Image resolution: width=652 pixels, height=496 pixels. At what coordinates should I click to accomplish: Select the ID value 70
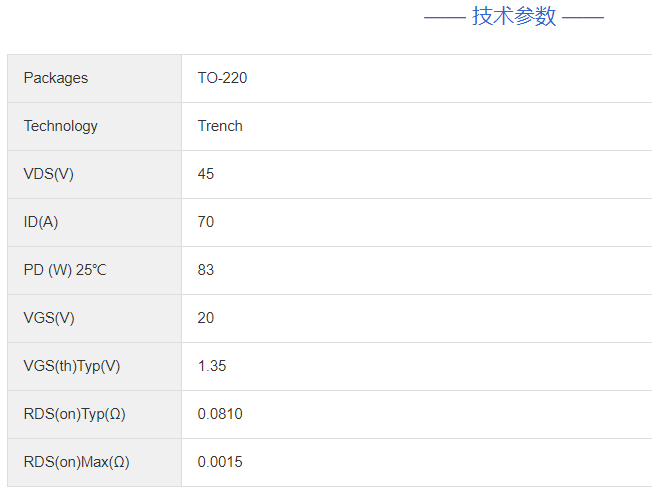(x=206, y=222)
